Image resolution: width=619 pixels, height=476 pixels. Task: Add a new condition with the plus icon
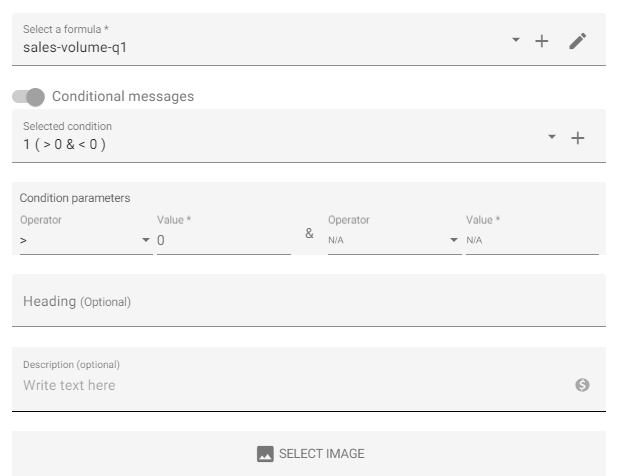(x=578, y=138)
